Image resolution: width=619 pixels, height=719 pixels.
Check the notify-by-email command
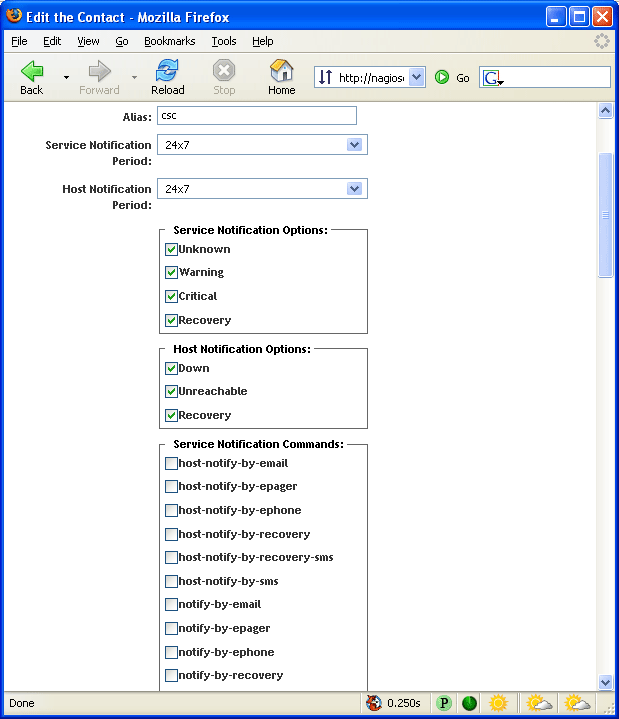tap(171, 604)
